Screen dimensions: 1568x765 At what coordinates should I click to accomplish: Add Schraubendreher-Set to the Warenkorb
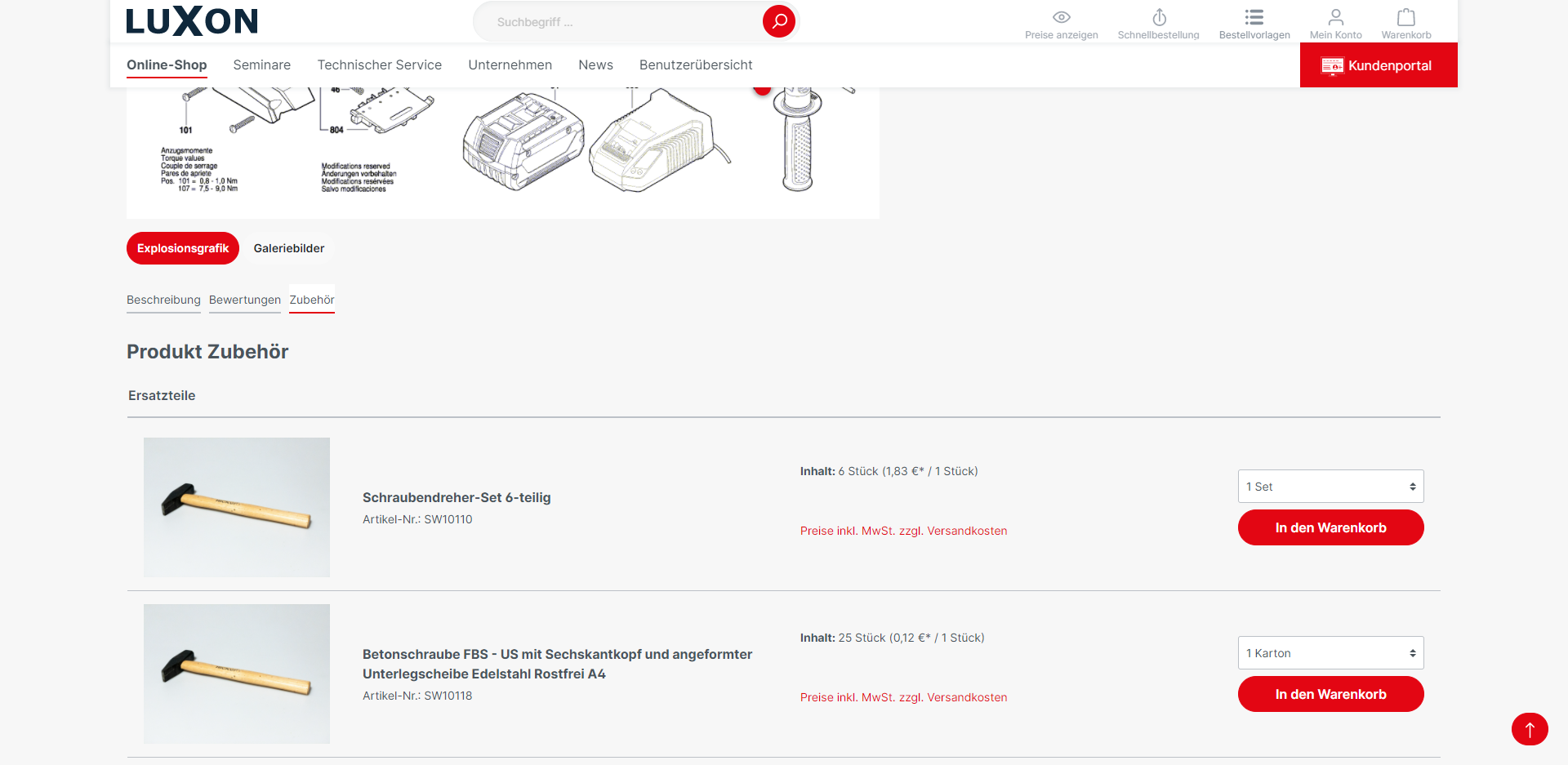pyautogui.click(x=1330, y=528)
